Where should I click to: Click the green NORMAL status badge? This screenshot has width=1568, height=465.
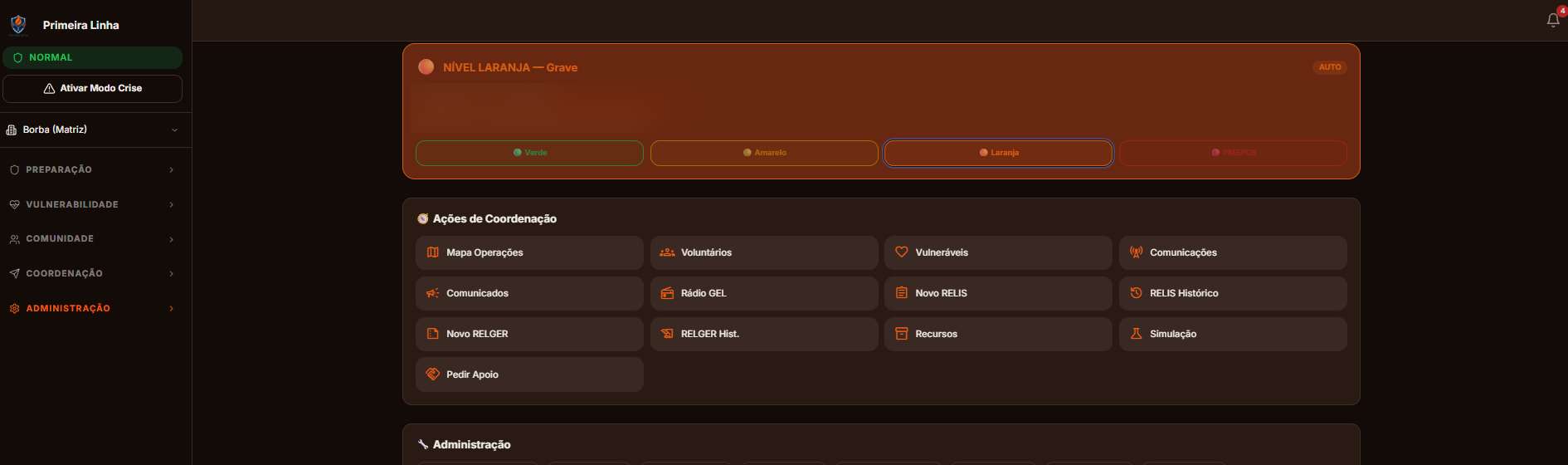(x=92, y=57)
